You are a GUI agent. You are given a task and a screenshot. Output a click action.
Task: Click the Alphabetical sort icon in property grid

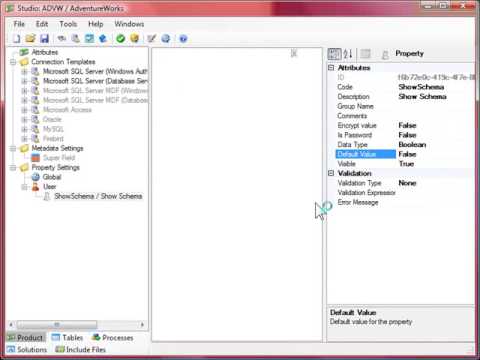348,54
